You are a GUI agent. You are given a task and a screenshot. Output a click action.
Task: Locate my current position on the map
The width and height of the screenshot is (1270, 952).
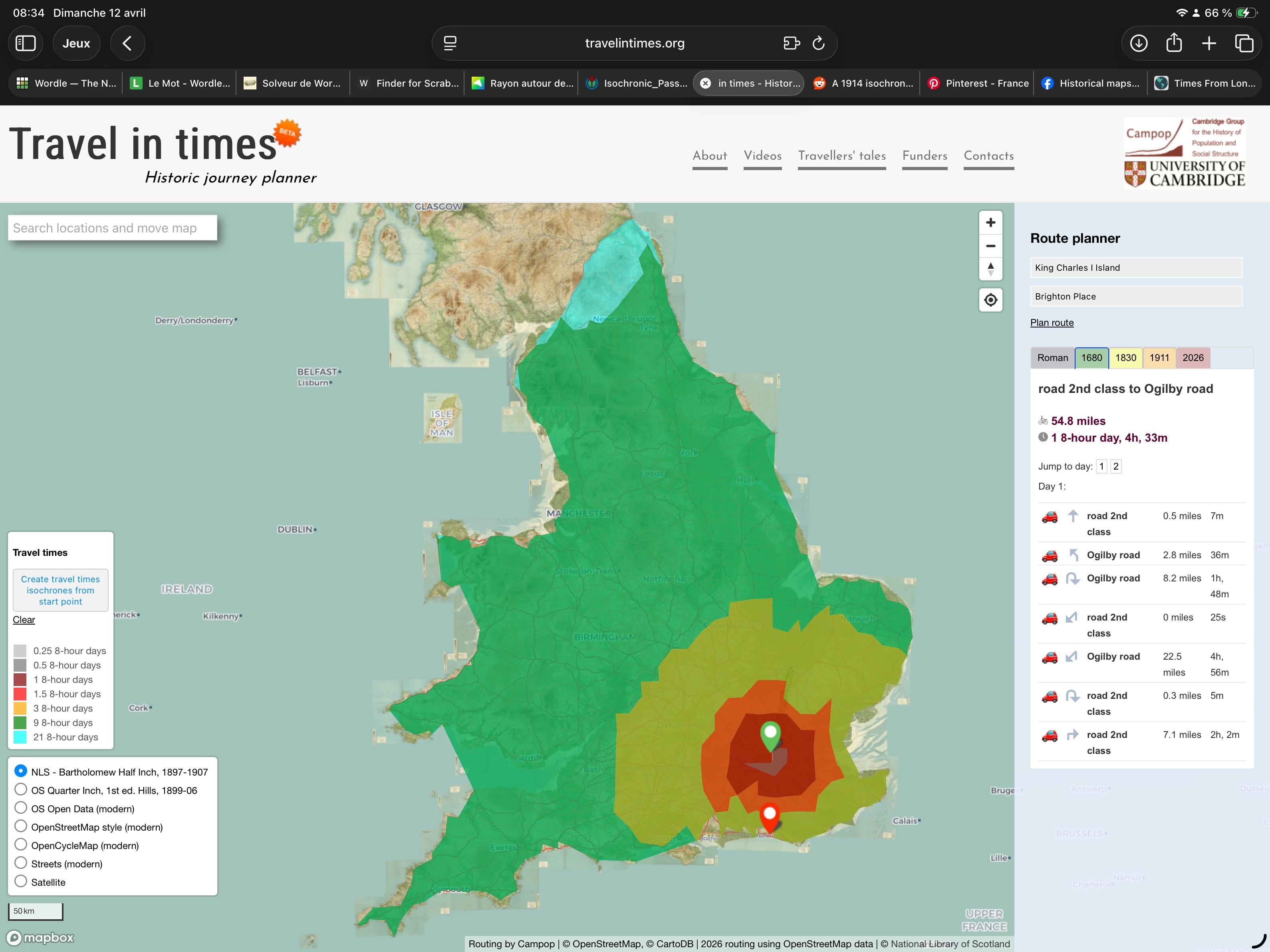pyautogui.click(x=990, y=300)
